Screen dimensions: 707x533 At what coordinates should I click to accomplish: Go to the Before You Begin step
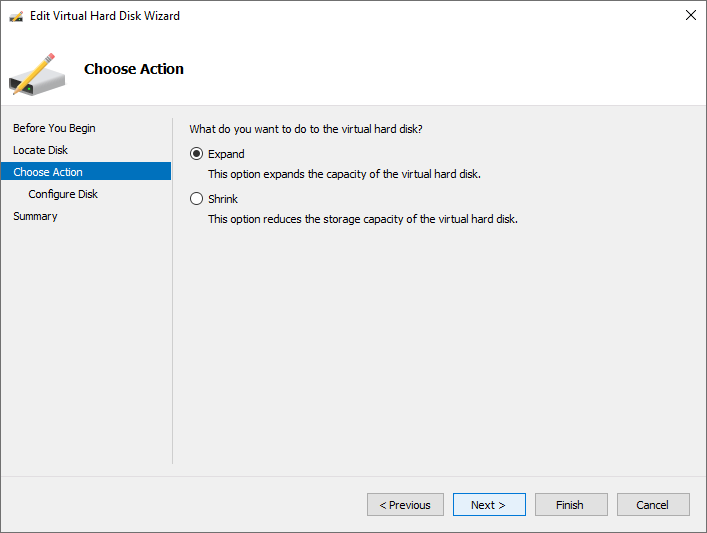(54, 128)
